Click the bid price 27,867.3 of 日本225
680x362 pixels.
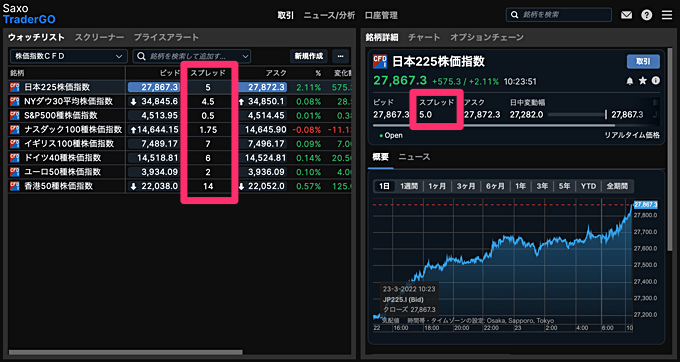pos(153,88)
